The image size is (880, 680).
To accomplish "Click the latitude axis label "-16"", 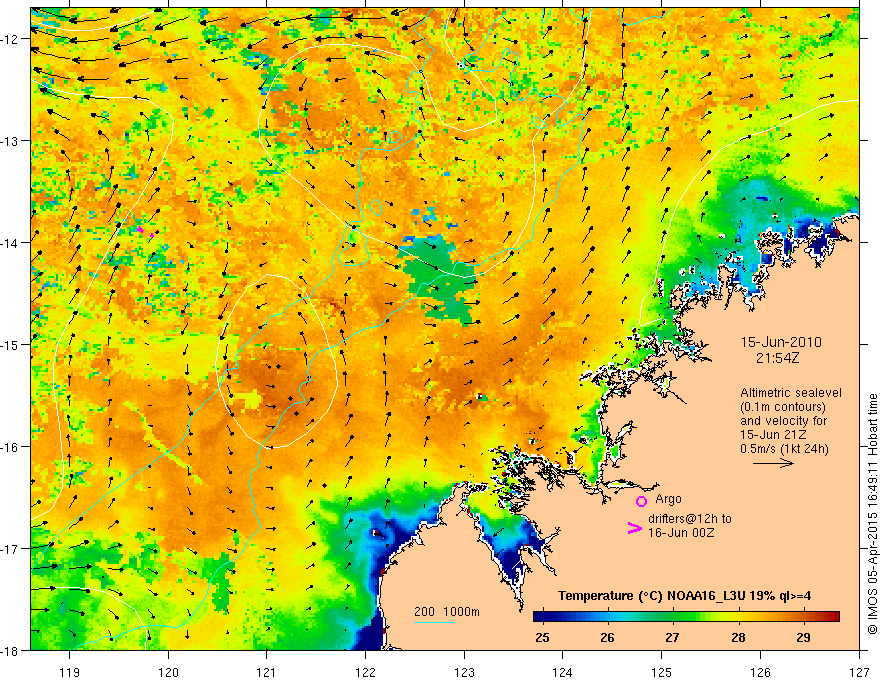I will coord(11,447).
